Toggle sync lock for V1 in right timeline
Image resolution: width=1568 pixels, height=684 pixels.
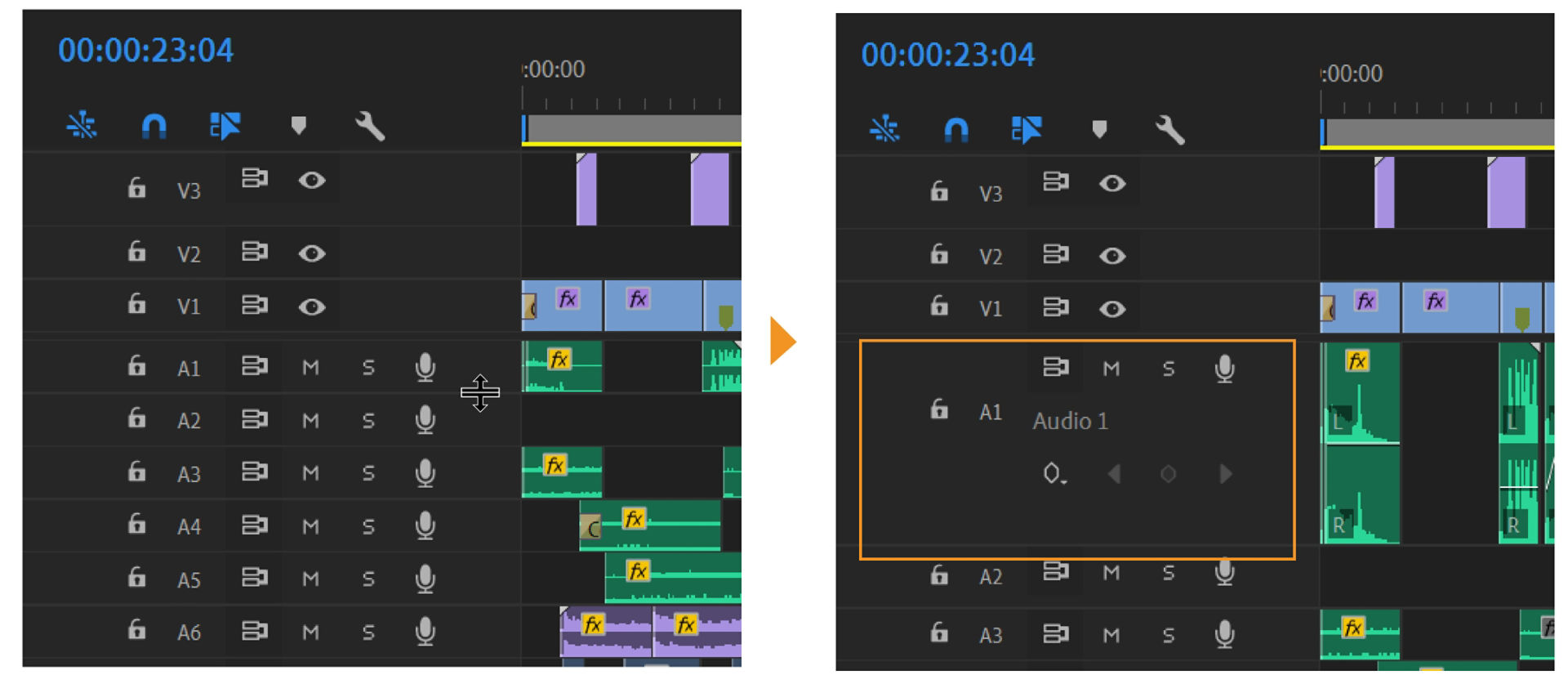(1056, 307)
